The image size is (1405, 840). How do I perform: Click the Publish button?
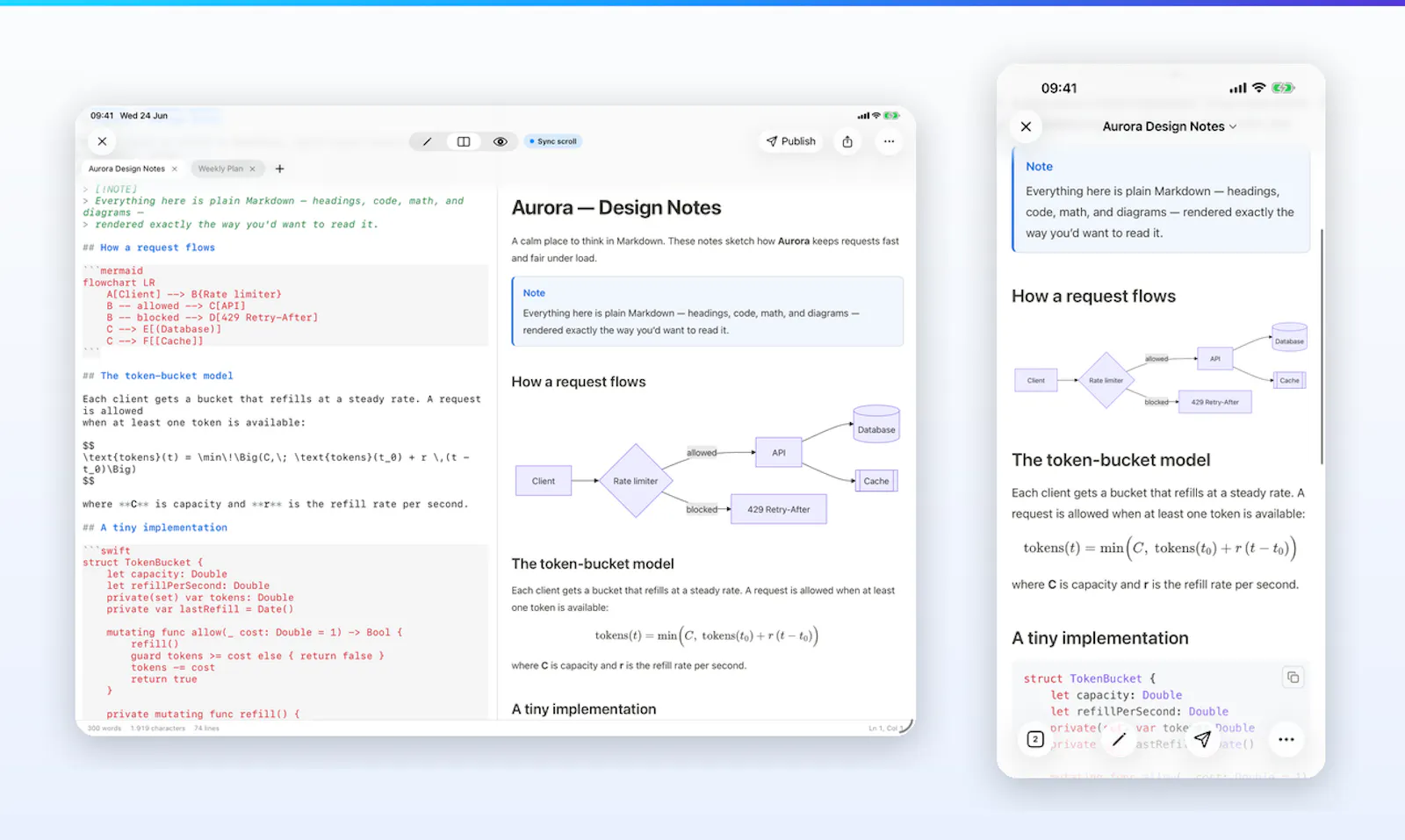click(791, 141)
